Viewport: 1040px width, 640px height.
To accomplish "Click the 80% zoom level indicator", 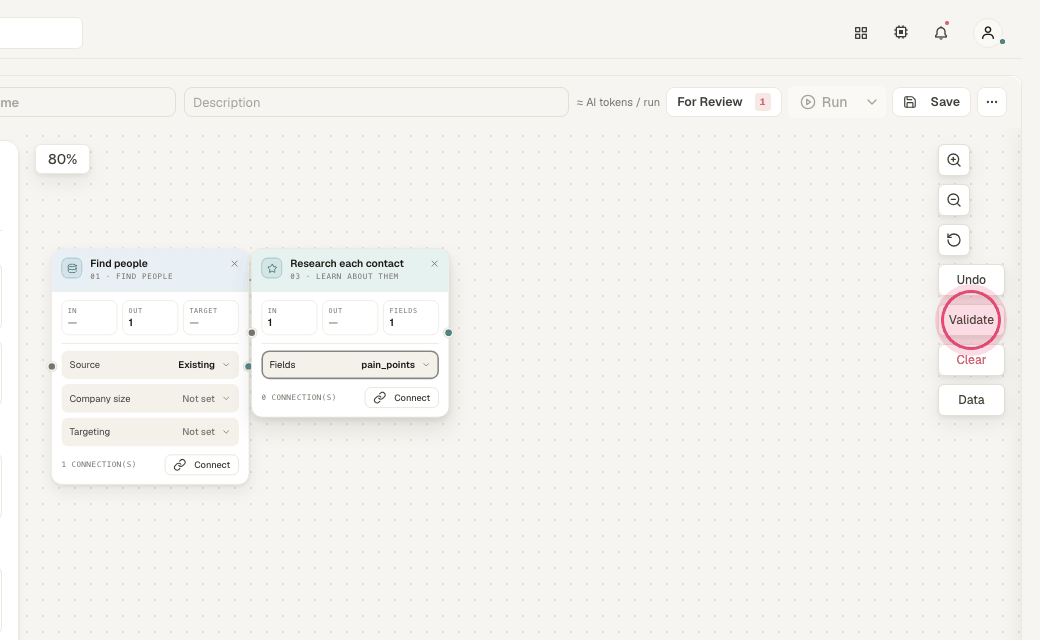I will (x=62, y=159).
